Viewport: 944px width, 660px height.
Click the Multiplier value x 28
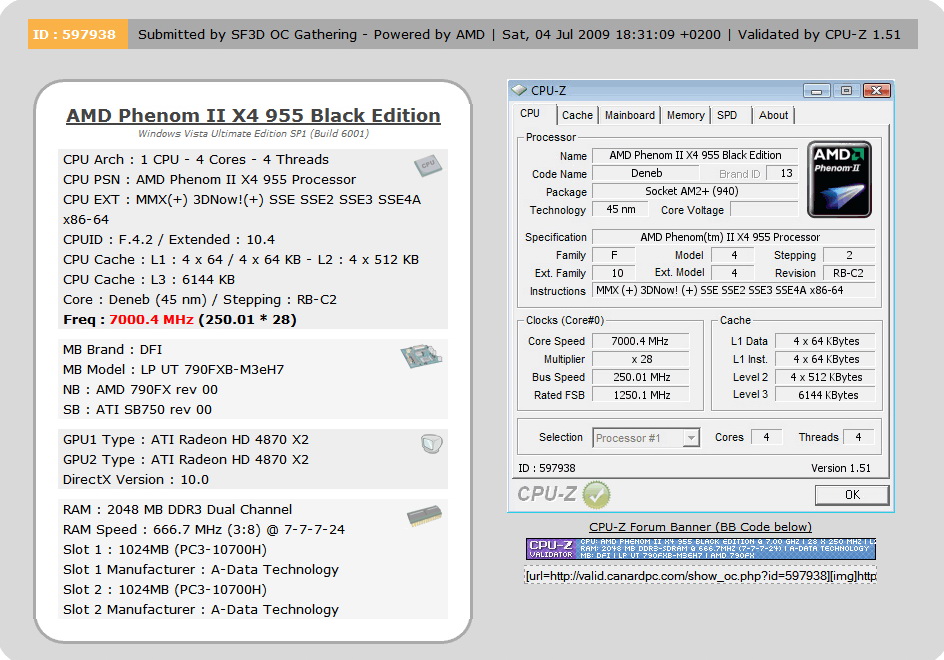[x=640, y=360]
